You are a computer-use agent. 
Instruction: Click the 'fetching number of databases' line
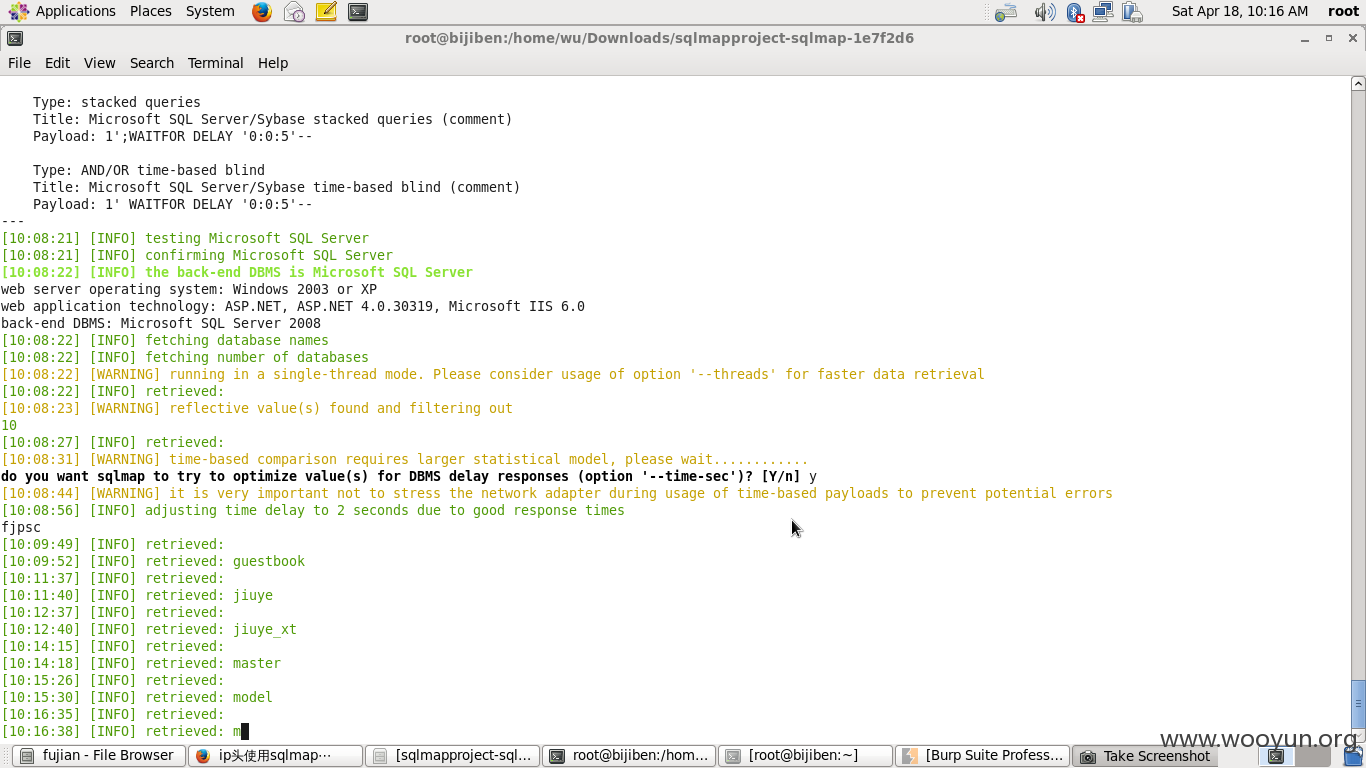point(185,357)
